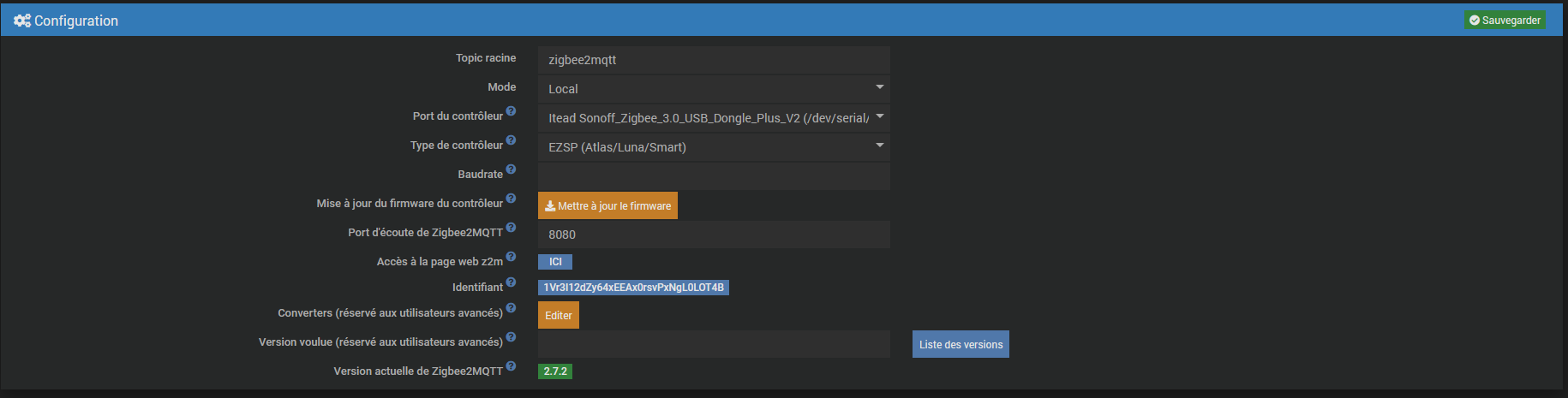This screenshot has height=398, width=1568.
Task: Click help icon for Version voulue
Action: point(511,337)
